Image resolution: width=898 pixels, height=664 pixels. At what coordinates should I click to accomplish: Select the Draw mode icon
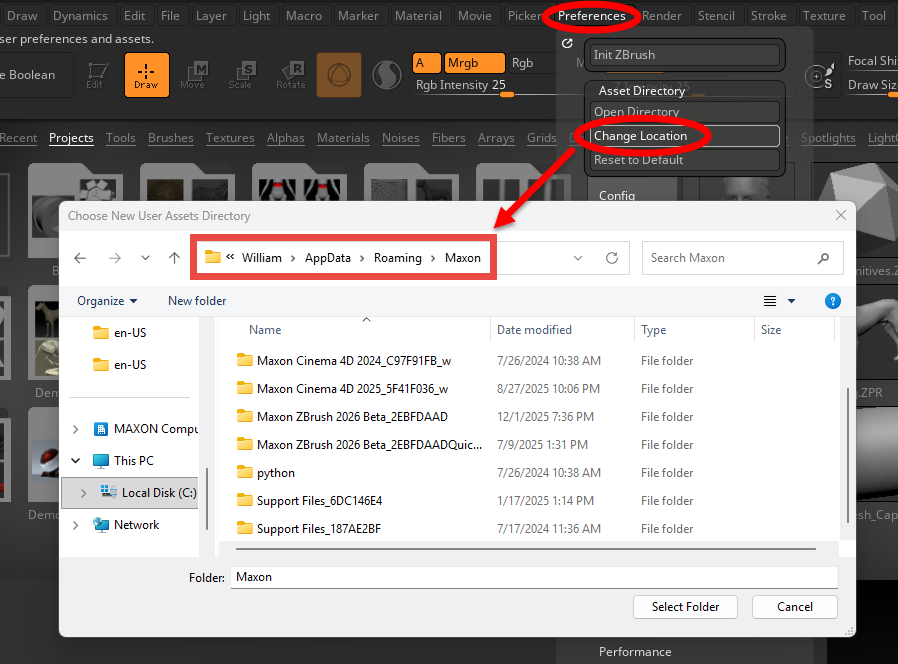click(x=146, y=75)
